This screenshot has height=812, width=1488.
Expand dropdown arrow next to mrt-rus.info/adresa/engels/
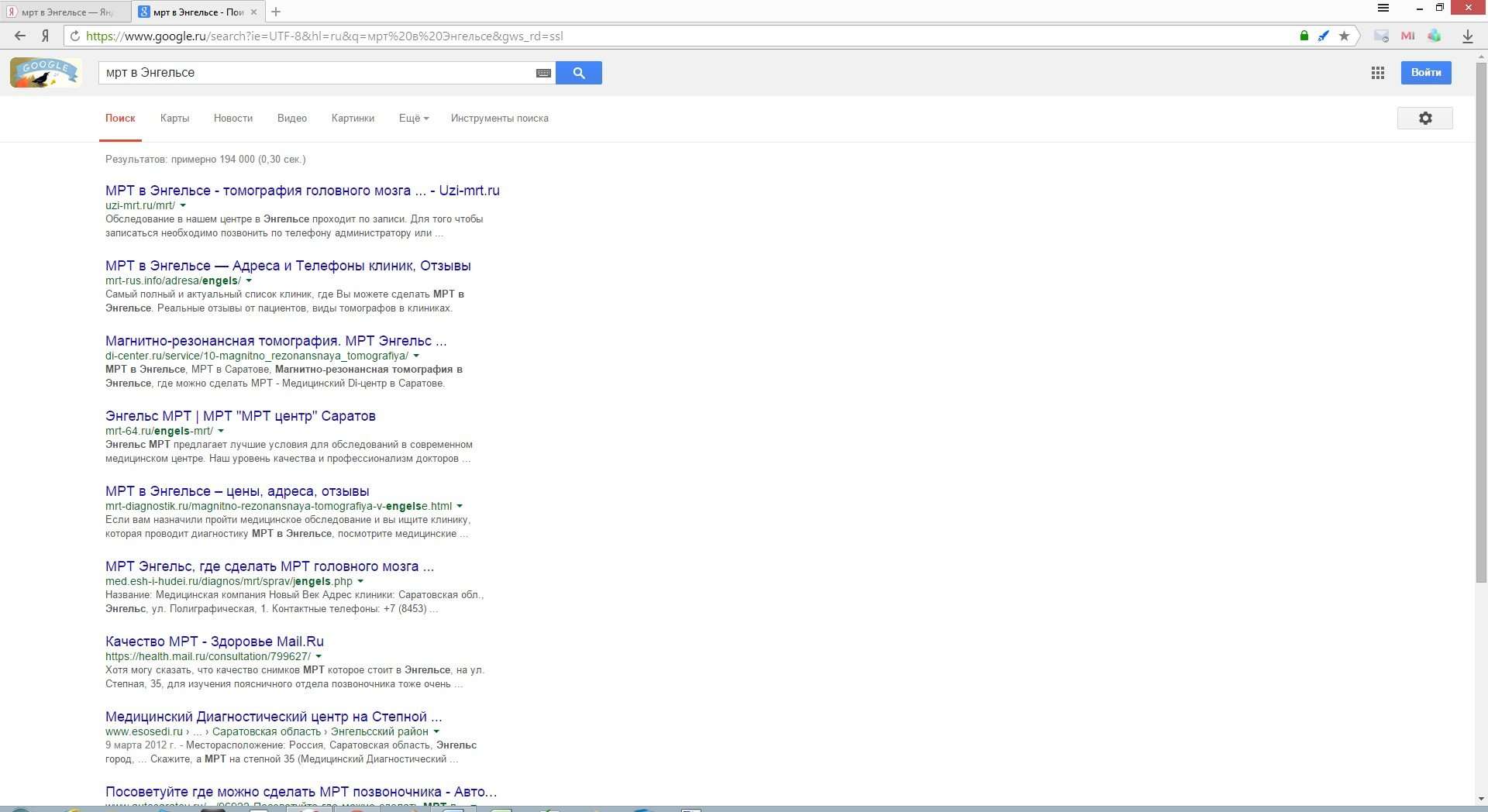pyautogui.click(x=249, y=280)
